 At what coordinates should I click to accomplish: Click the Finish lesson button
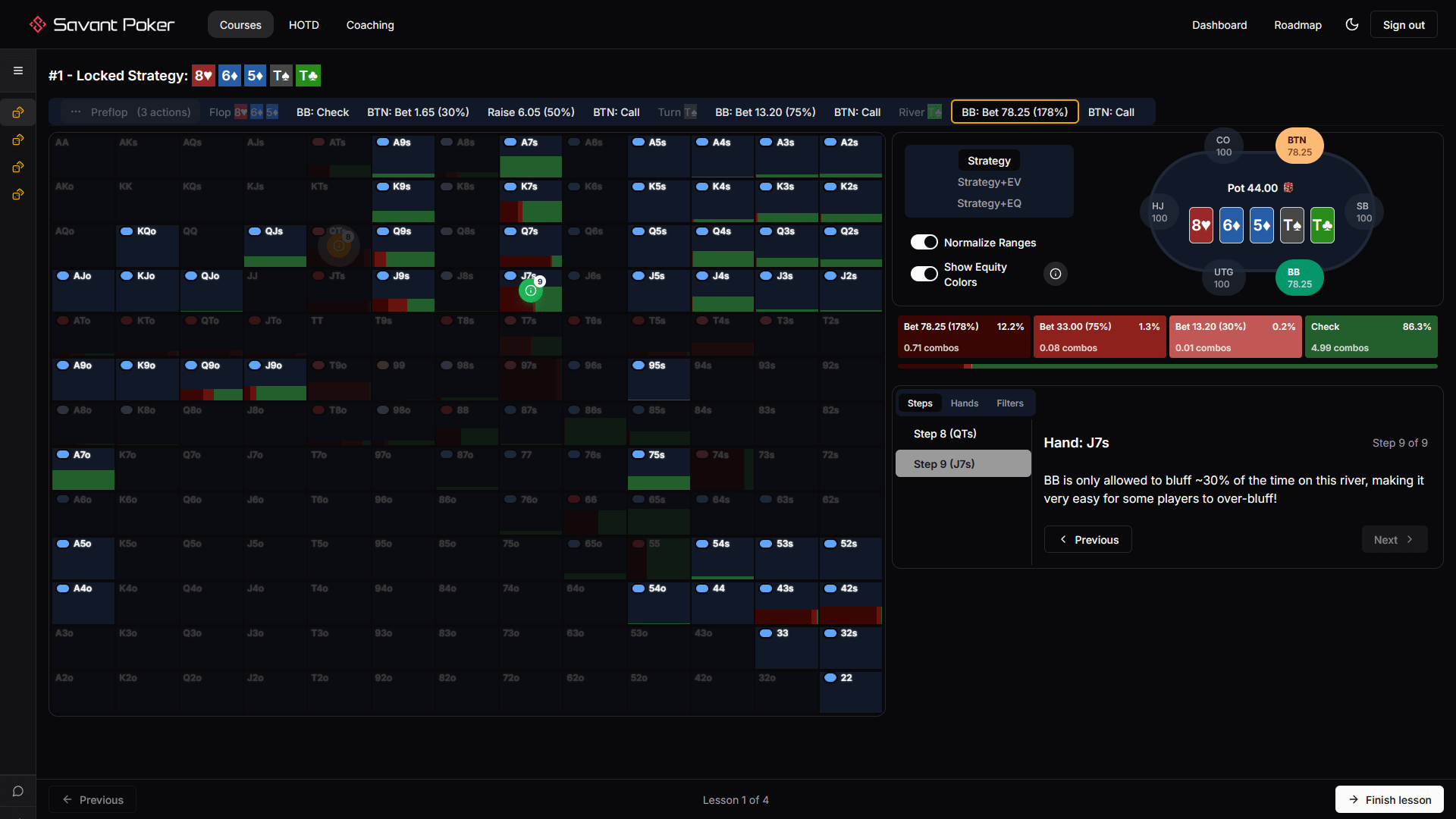[x=1389, y=799]
